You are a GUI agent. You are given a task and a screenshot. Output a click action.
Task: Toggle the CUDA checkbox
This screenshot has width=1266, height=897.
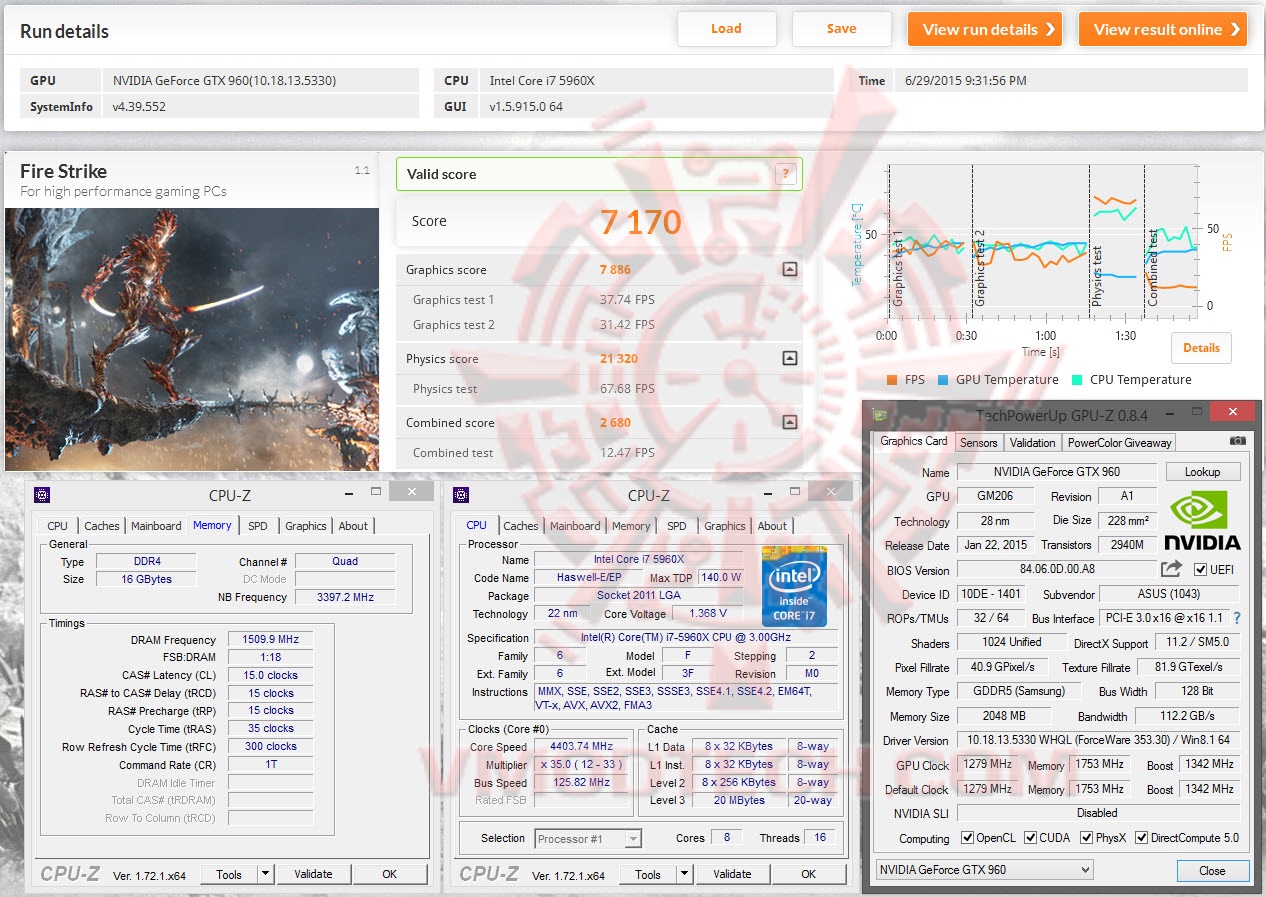tap(1031, 838)
